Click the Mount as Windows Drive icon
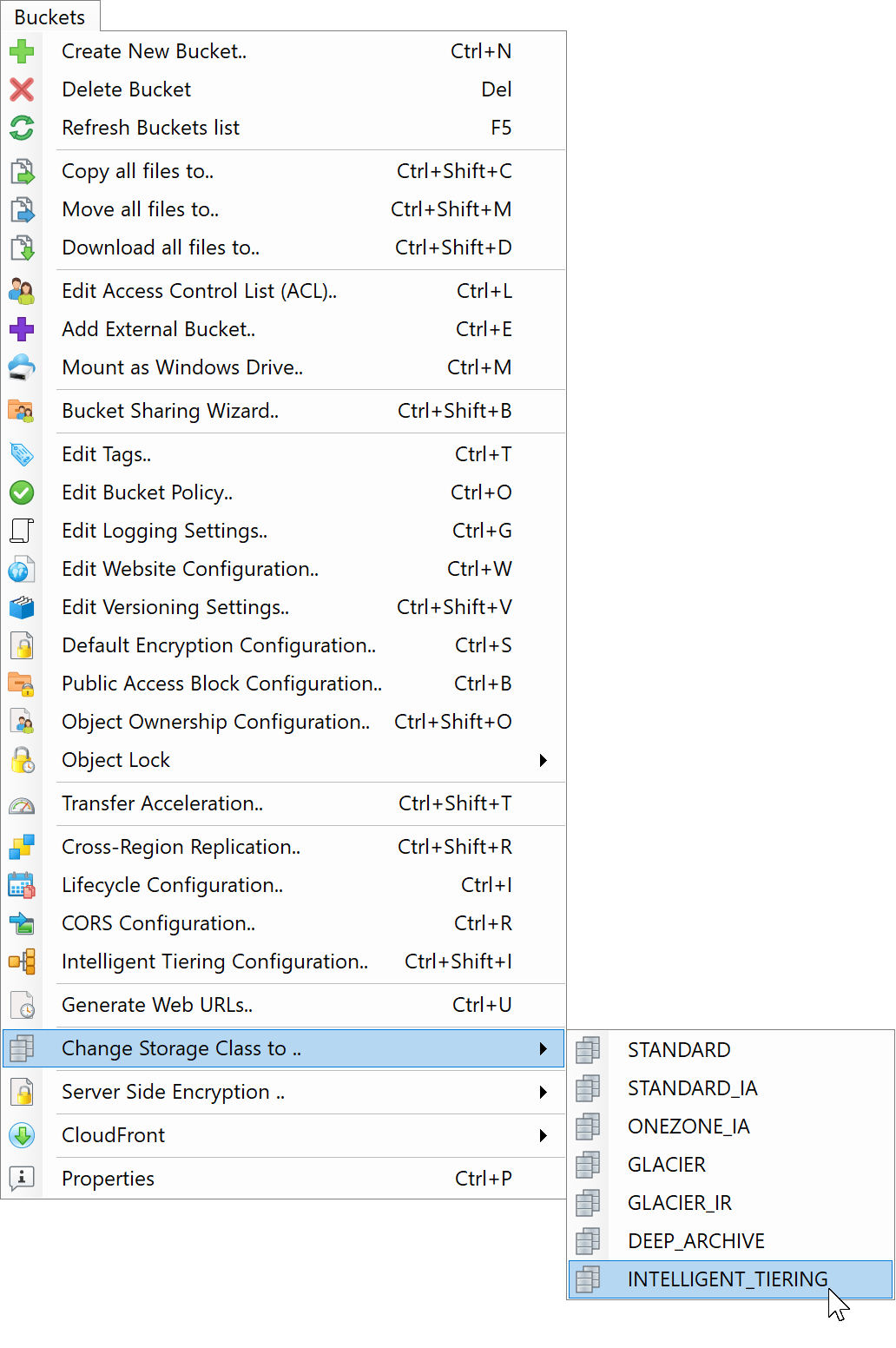The height and width of the screenshot is (1348, 896). tap(22, 367)
